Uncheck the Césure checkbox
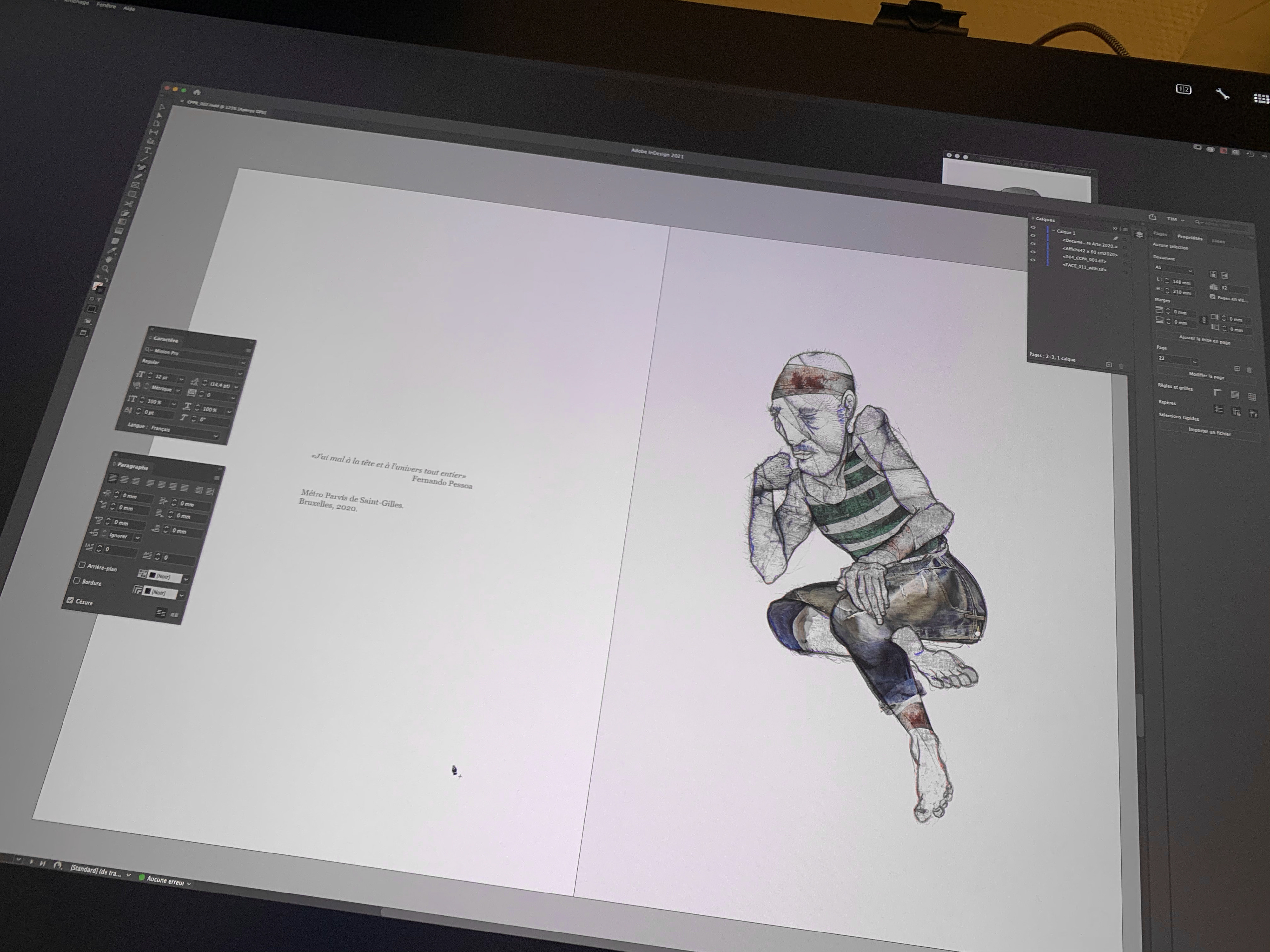This screenshot has width=1270, height=952. pyautogui.click(x=71, y=600)
